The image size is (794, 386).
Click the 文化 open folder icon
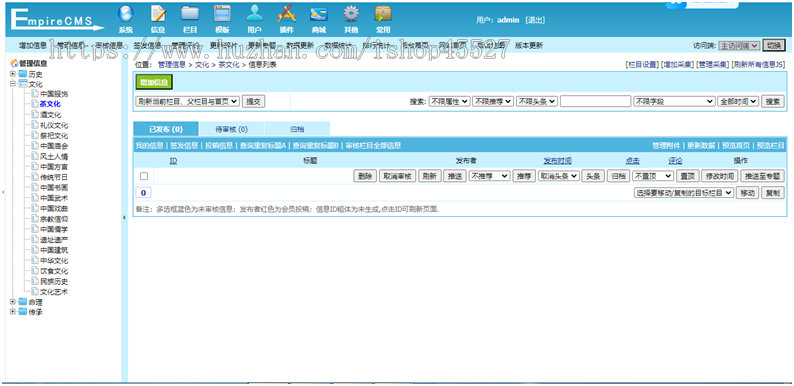pos(22,84)
